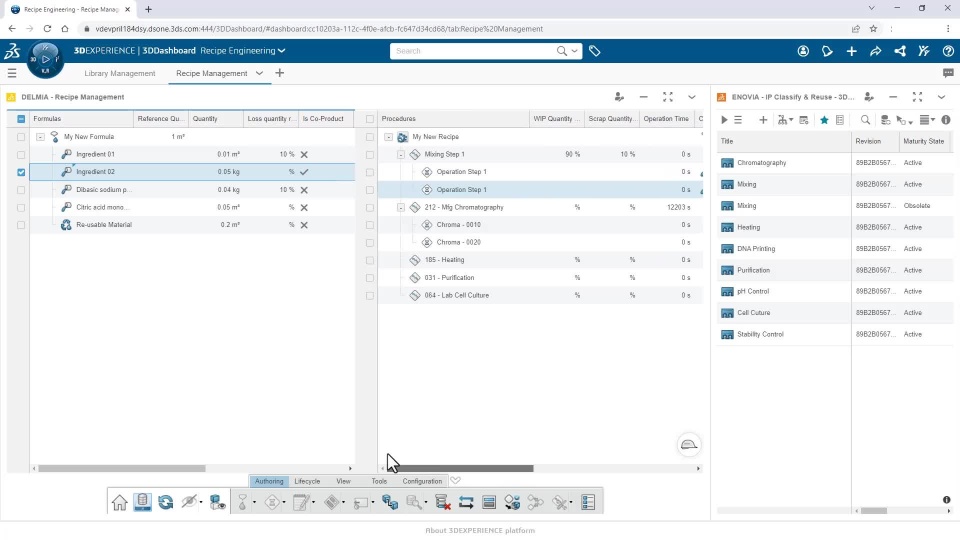
Task: Check the Dibasic sodium row checkbox
Action: [x=21, y=190]
